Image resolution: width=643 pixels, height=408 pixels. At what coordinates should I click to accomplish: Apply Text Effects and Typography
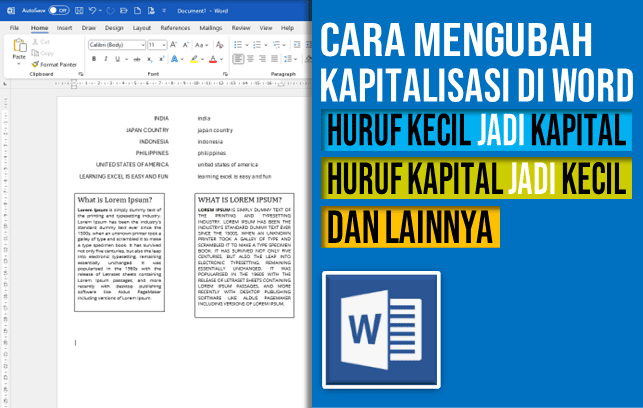[175, 59]
